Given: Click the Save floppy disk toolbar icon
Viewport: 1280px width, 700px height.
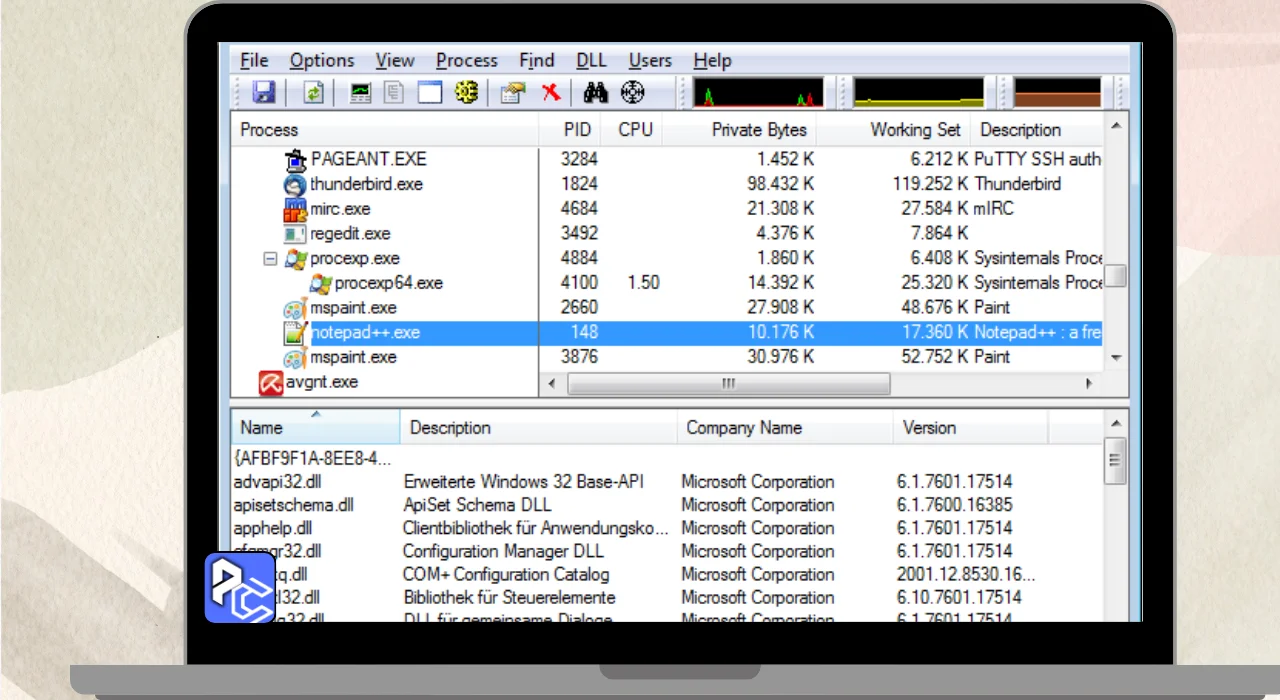Looking at the screenshot, I should tap(264, 93).
